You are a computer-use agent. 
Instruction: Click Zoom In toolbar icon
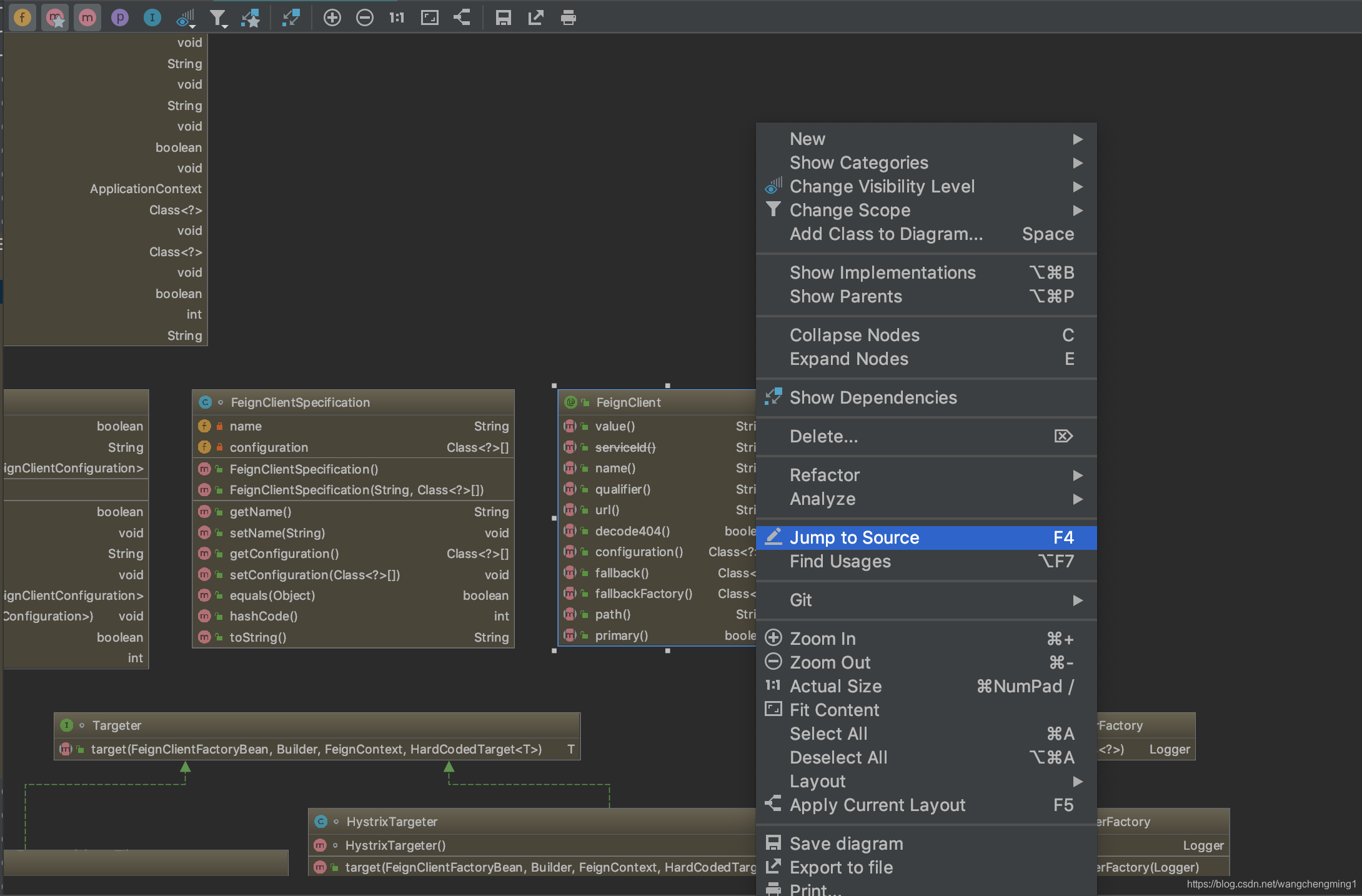(x=332, y=17)
